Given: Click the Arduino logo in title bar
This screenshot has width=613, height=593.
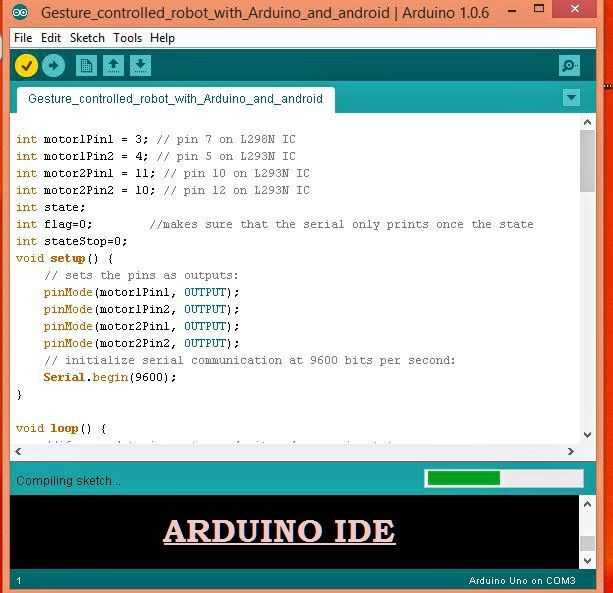Looking at the screenshot, I should [20, 12].
